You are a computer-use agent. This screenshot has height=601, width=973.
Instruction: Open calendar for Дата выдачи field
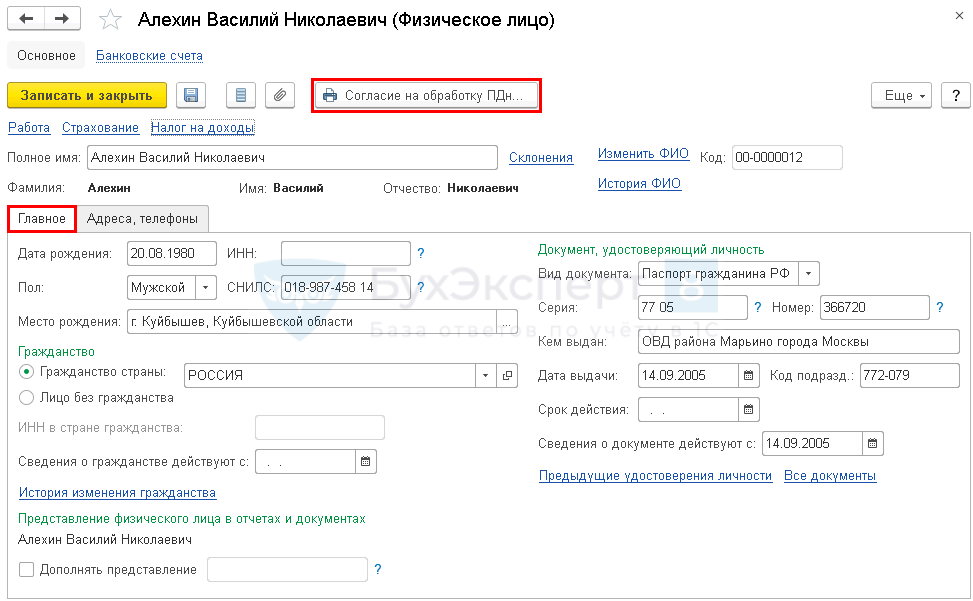[x=748, y=376]
